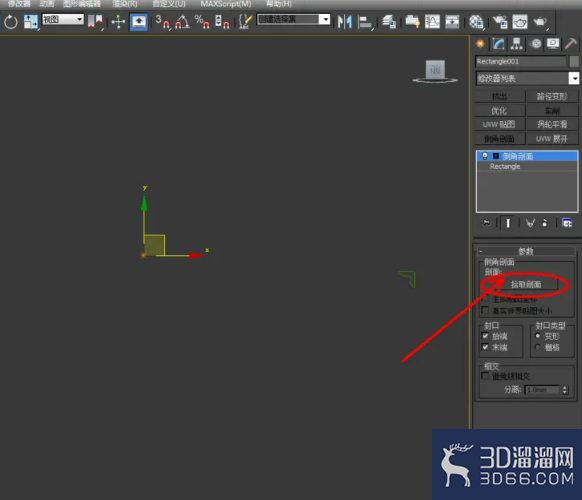Click the ViewCube front face
Viewport: 582px width, 500px height.
point(435,69)
